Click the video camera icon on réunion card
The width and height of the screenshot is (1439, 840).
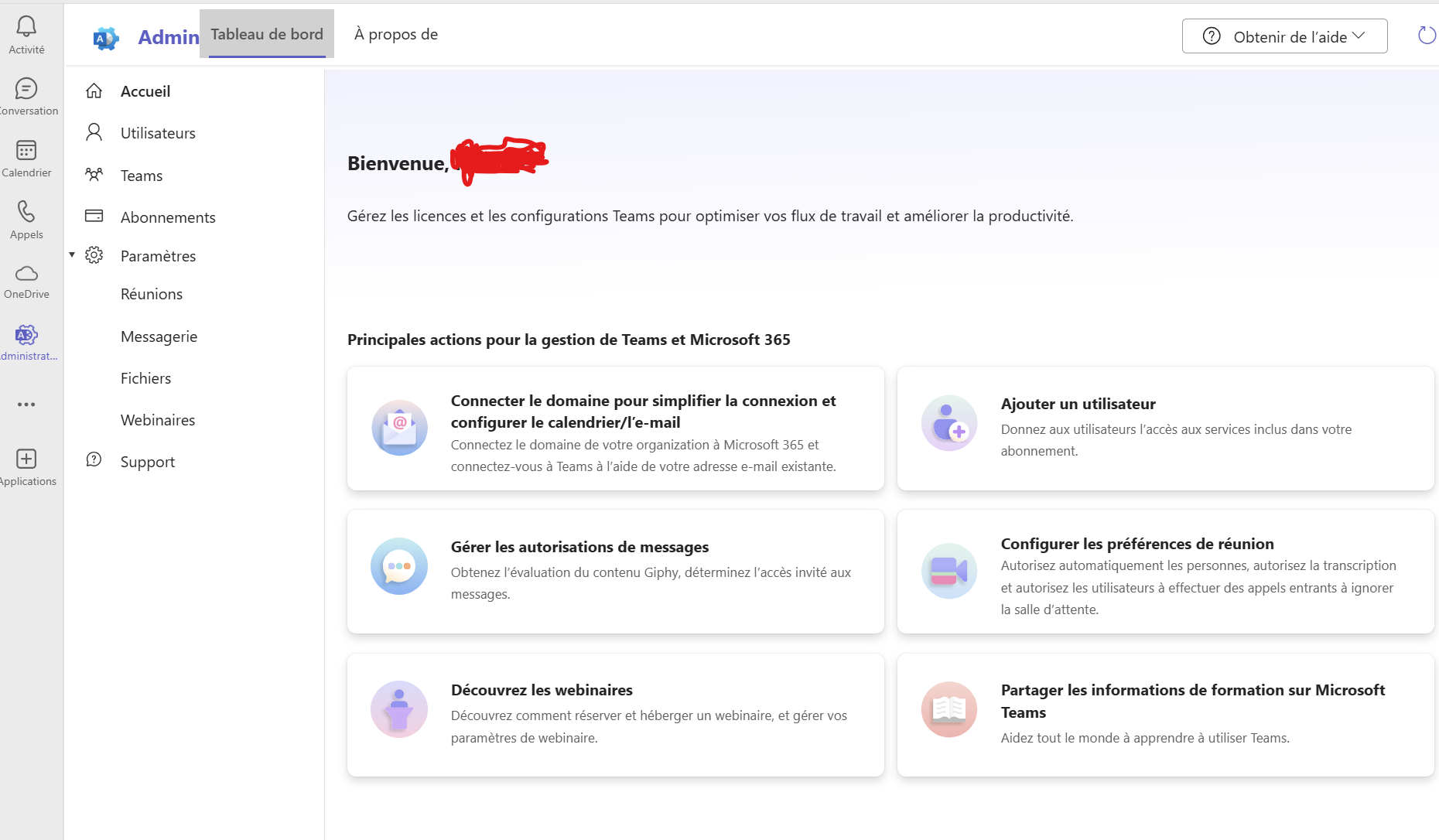tap(949, 571)
